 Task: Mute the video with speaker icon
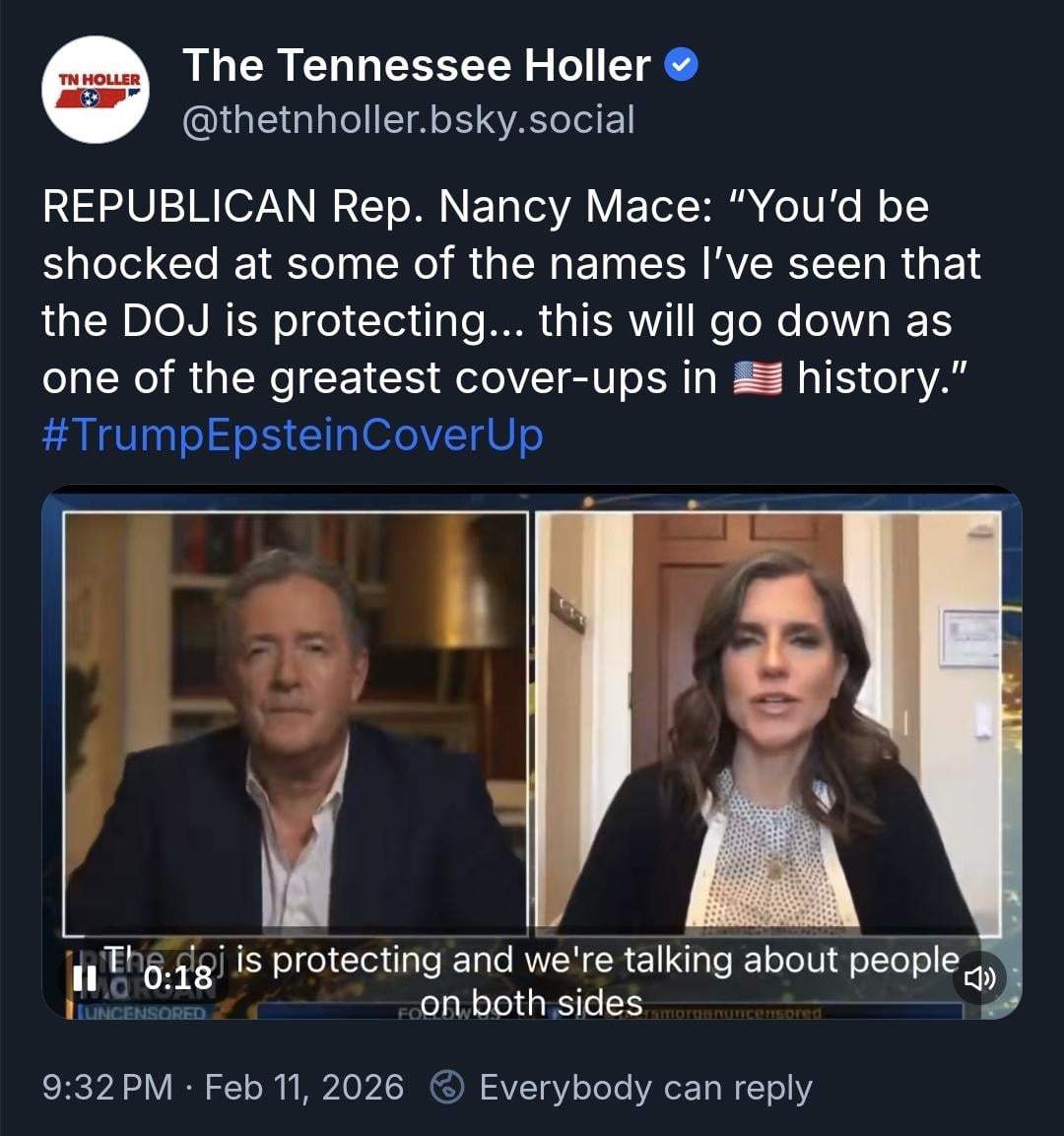[x=979, y=978]
